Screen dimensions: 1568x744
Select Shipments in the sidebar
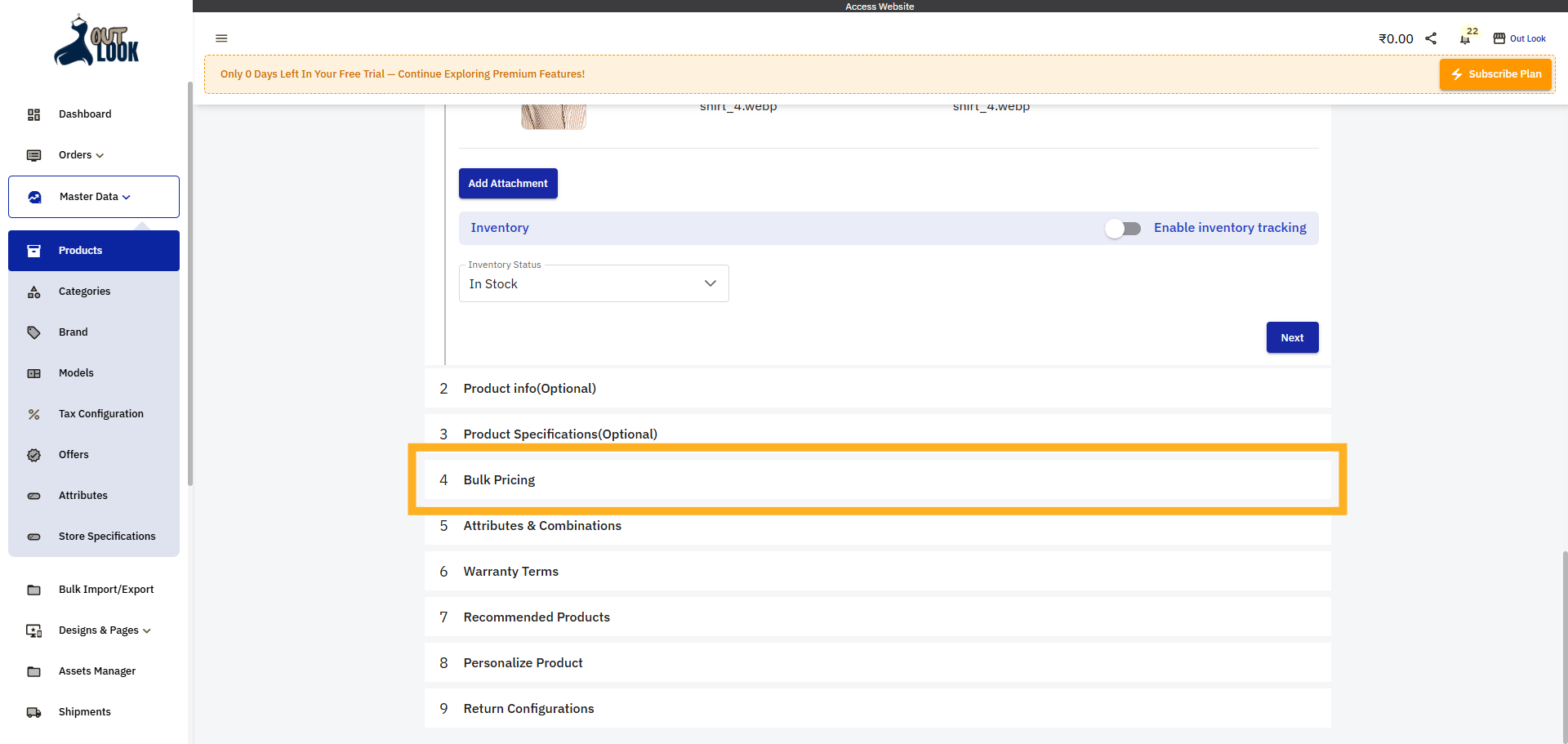pyautogui.click(x=84, y=711)
